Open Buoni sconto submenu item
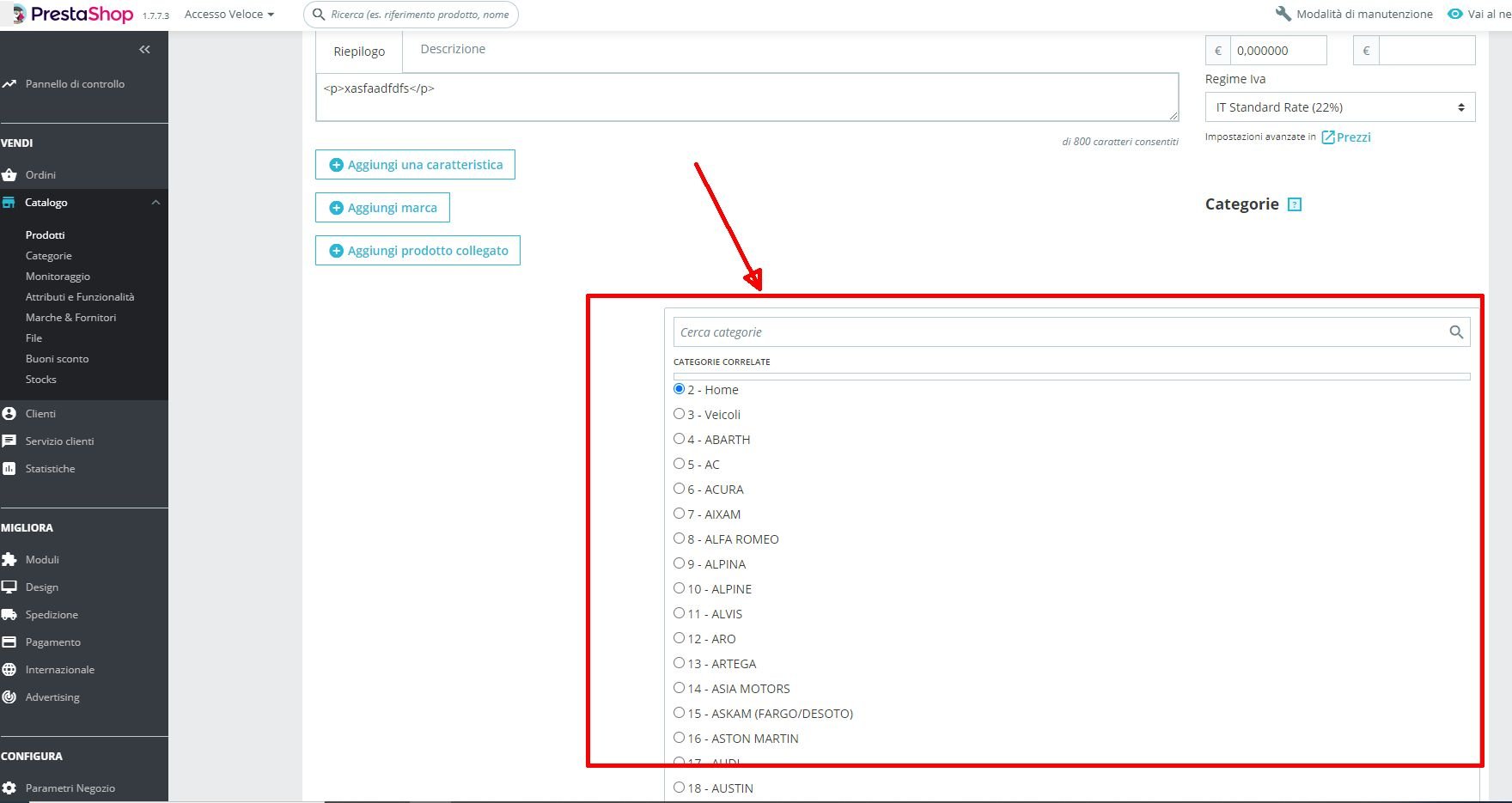Screen dimensions: 1512x803 pos(57,359)
